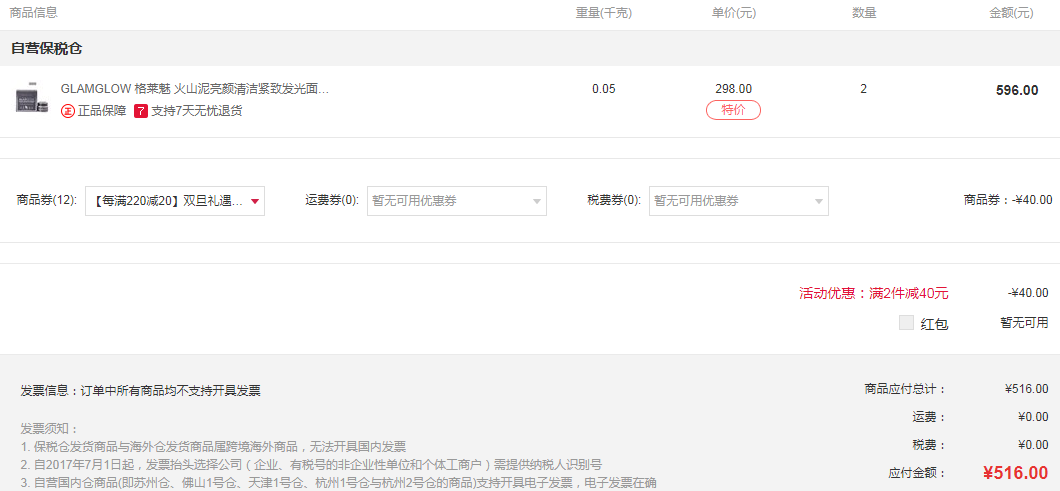Click the 数量 column header
This screenshot has width=1060, height=491.
click(864, 13)
